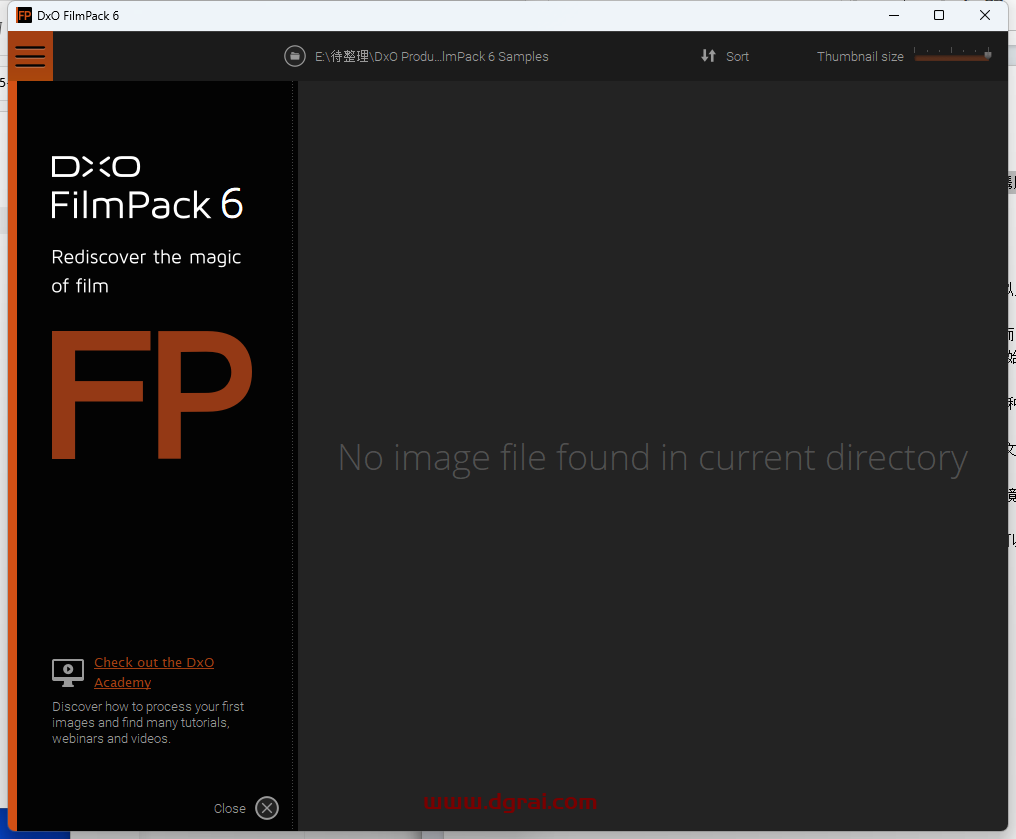The height and width of the screenshot is (839, 1016).
Task: Close the welcome panel using X icon
Action: [267, 808]
